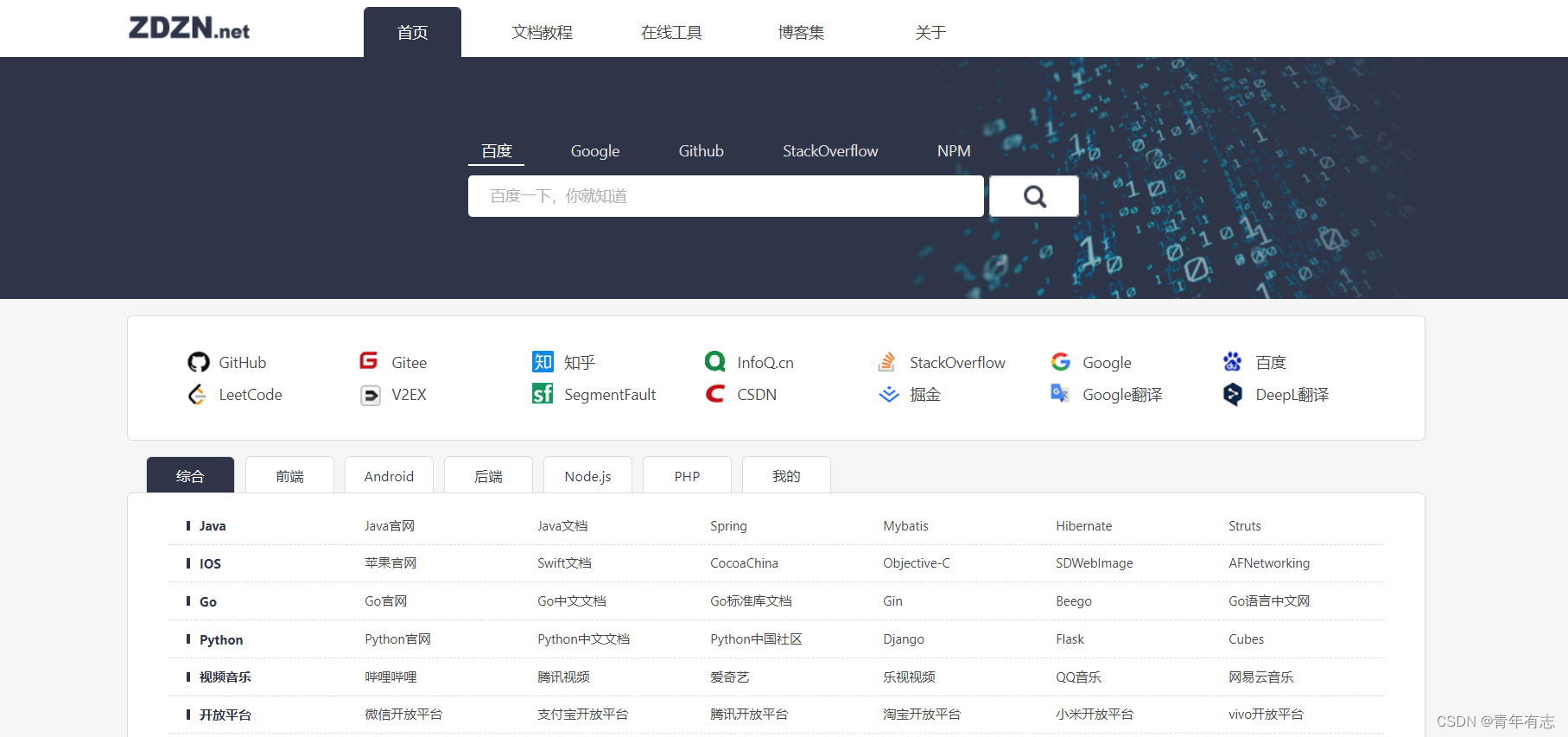Select the NPM search engine tab

[954, 151]
